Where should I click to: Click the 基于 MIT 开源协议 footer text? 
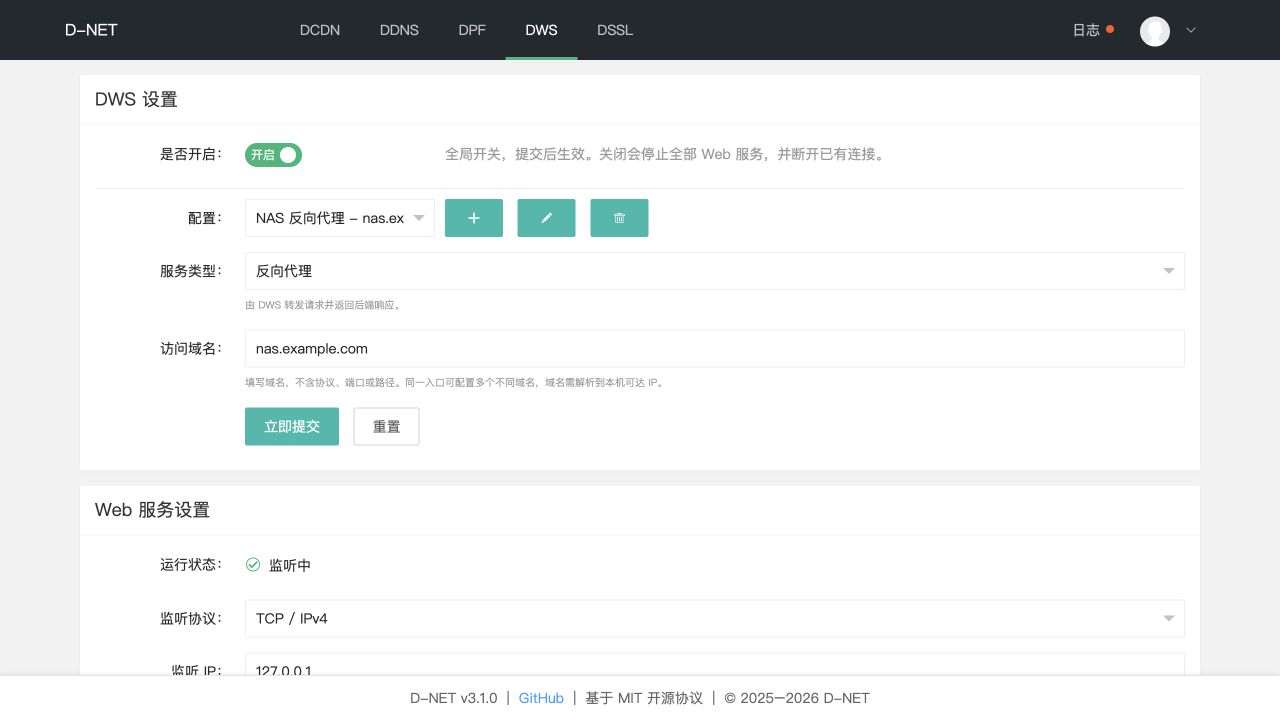644,698
